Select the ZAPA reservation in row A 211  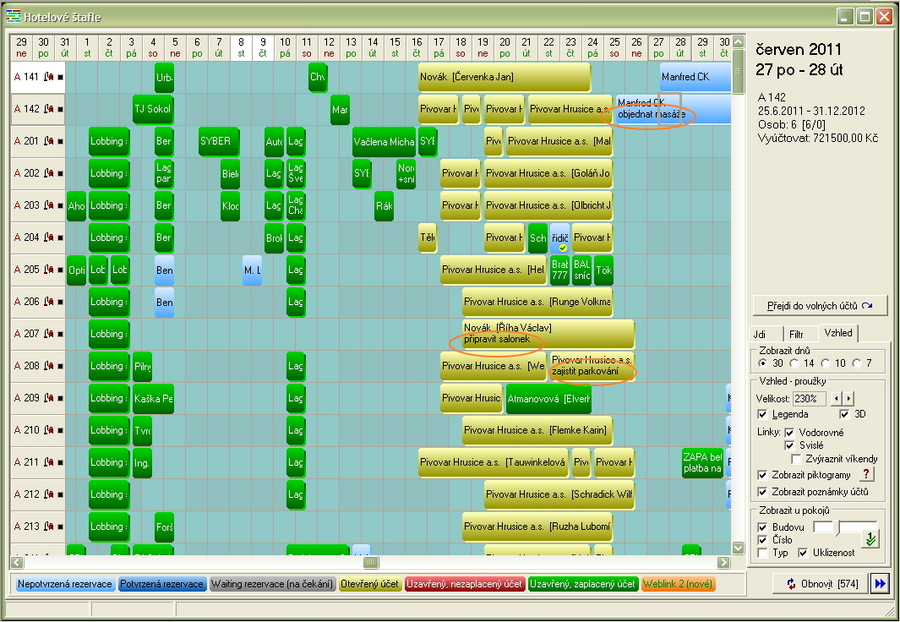pyautogui.click(x=703, y=462)
